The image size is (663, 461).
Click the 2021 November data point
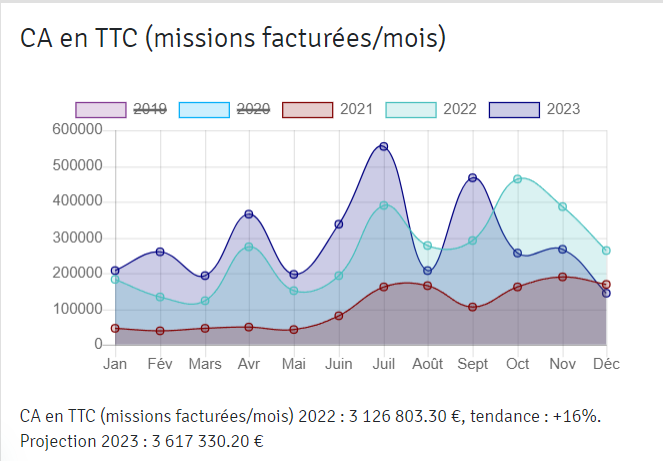click(562, 277)
